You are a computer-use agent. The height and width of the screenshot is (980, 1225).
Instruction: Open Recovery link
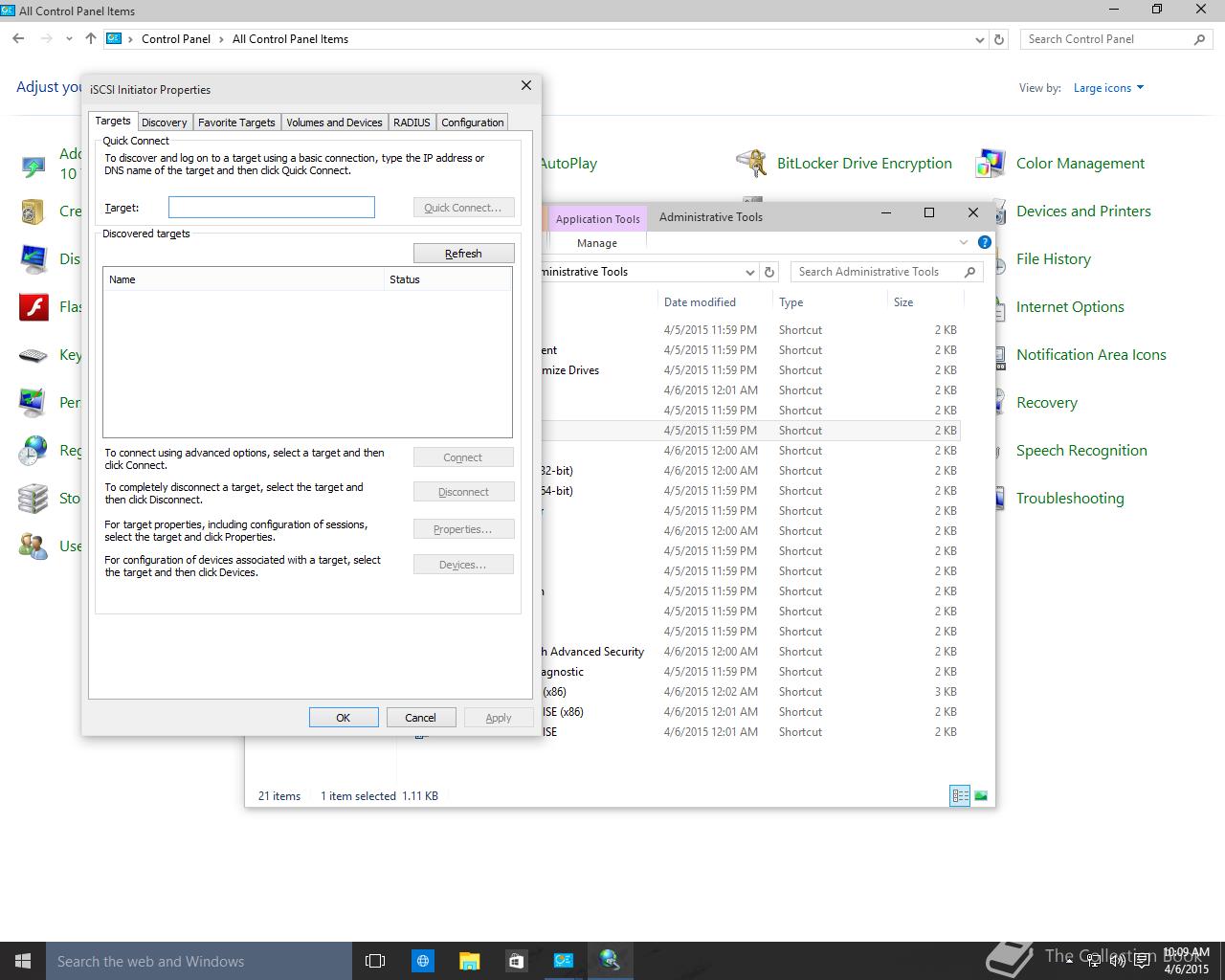pyautogui.click(x=1047, y=403)
